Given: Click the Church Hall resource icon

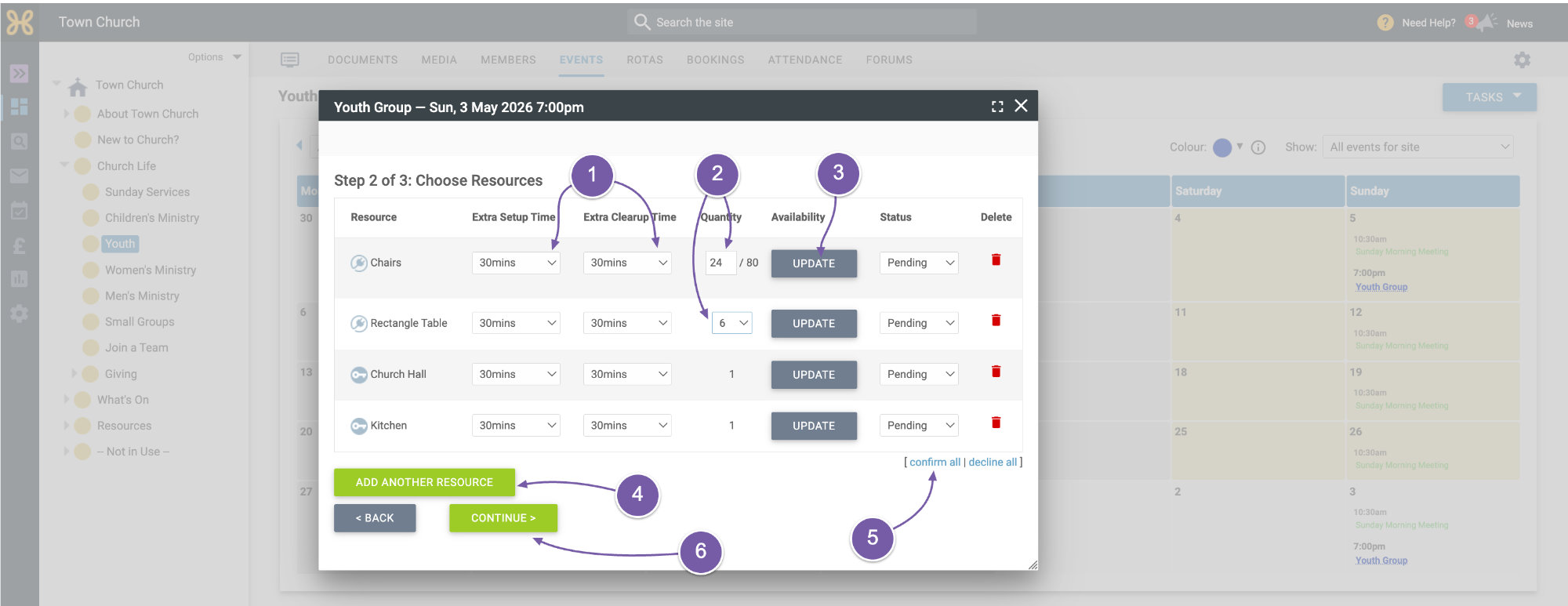Looking at the screenshot, I should (x=358, y=375).
